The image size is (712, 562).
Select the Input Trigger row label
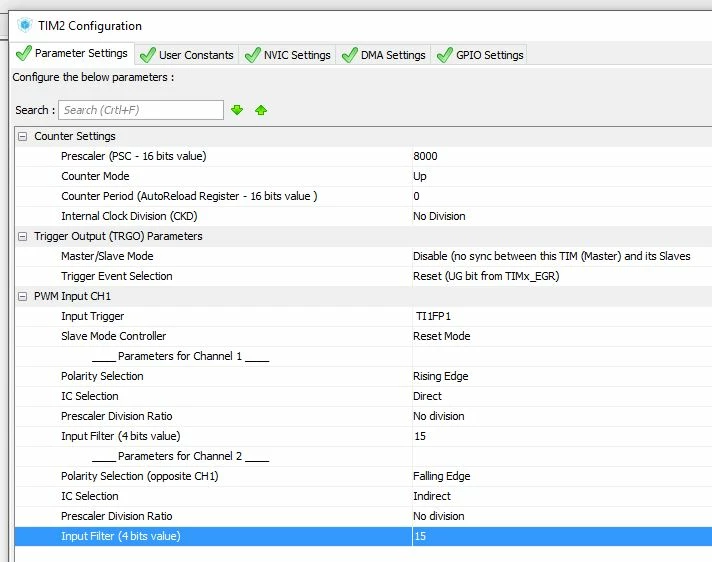point(92,316)
